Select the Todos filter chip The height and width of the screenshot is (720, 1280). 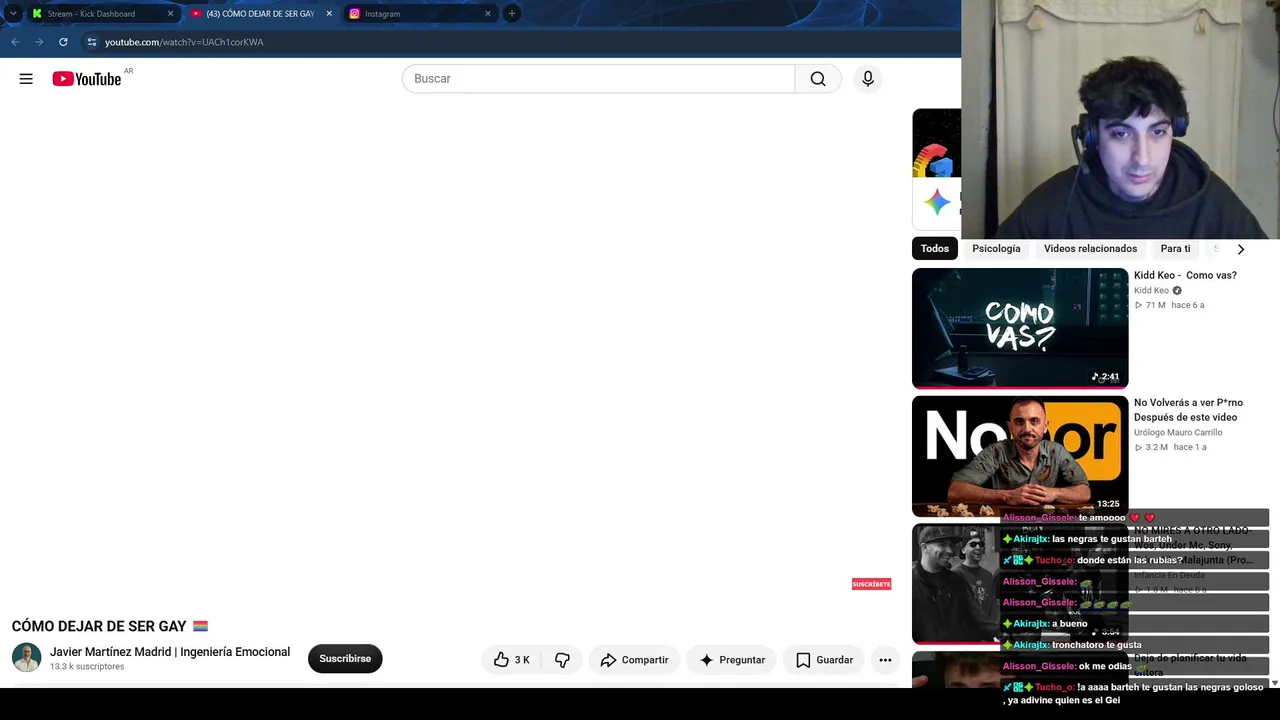[x=935, y=249]
